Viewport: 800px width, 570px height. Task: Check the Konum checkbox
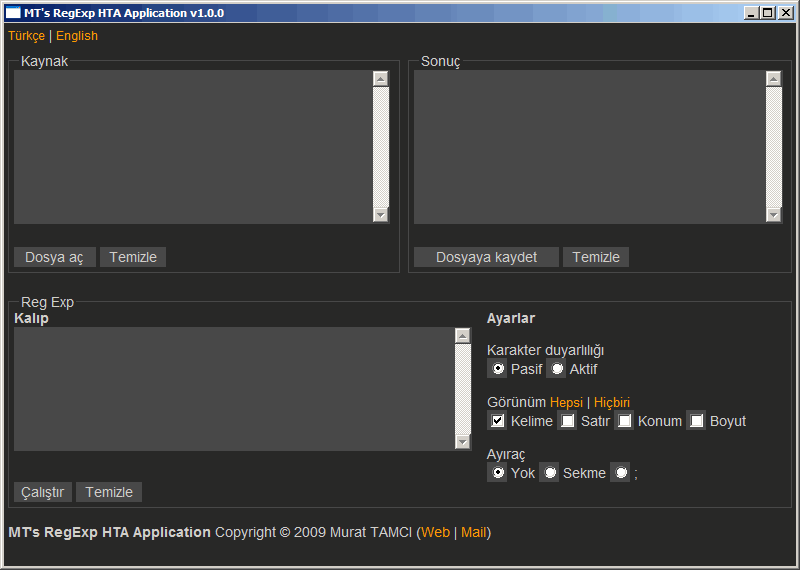tap(624, 421)
